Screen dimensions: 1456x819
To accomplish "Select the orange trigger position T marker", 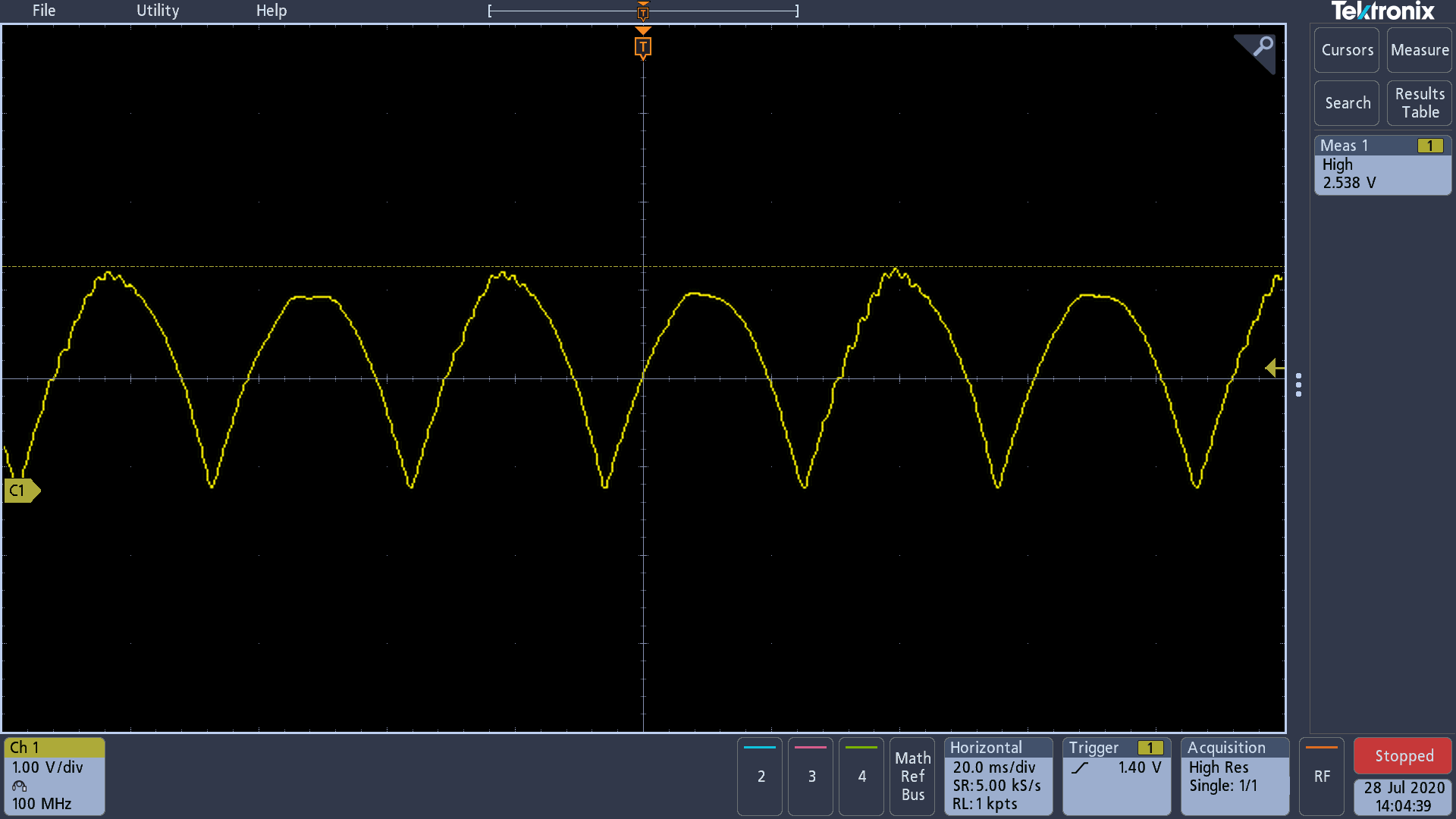I will pyautogui.click(x=642, y=47).
